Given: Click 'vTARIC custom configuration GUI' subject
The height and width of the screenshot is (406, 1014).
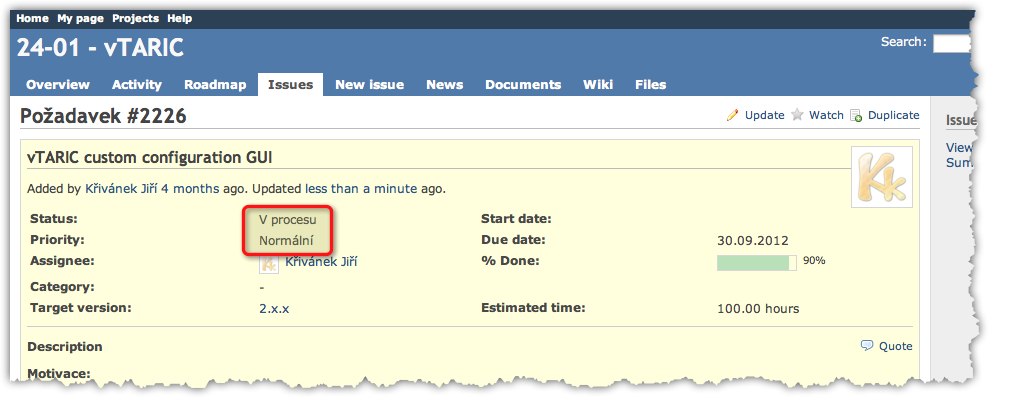Looking at the screenshot, I should click(149, 157).
